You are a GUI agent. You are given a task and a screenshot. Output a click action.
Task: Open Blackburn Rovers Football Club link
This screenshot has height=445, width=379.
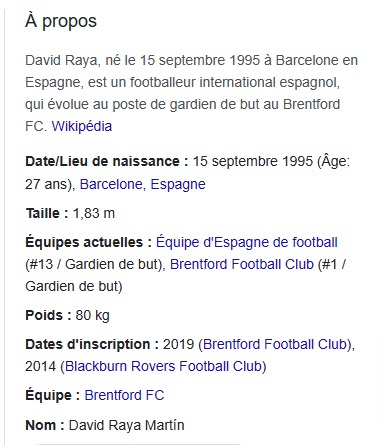[x=163, y=366]
